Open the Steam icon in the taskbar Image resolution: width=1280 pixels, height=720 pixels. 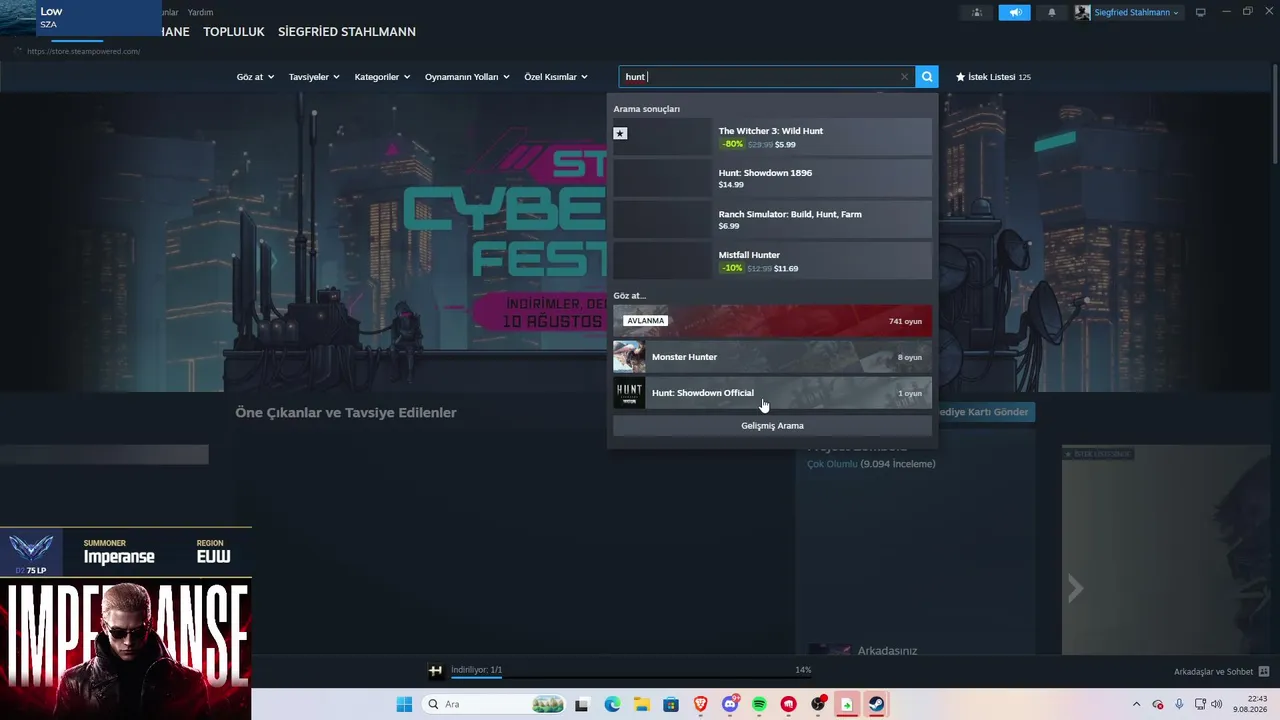pos(876,704)
